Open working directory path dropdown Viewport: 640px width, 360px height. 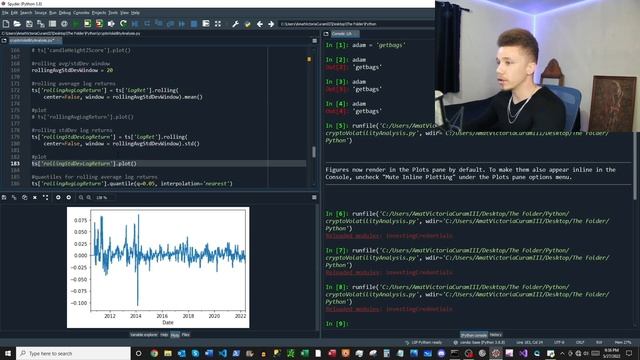click(357, 24)
